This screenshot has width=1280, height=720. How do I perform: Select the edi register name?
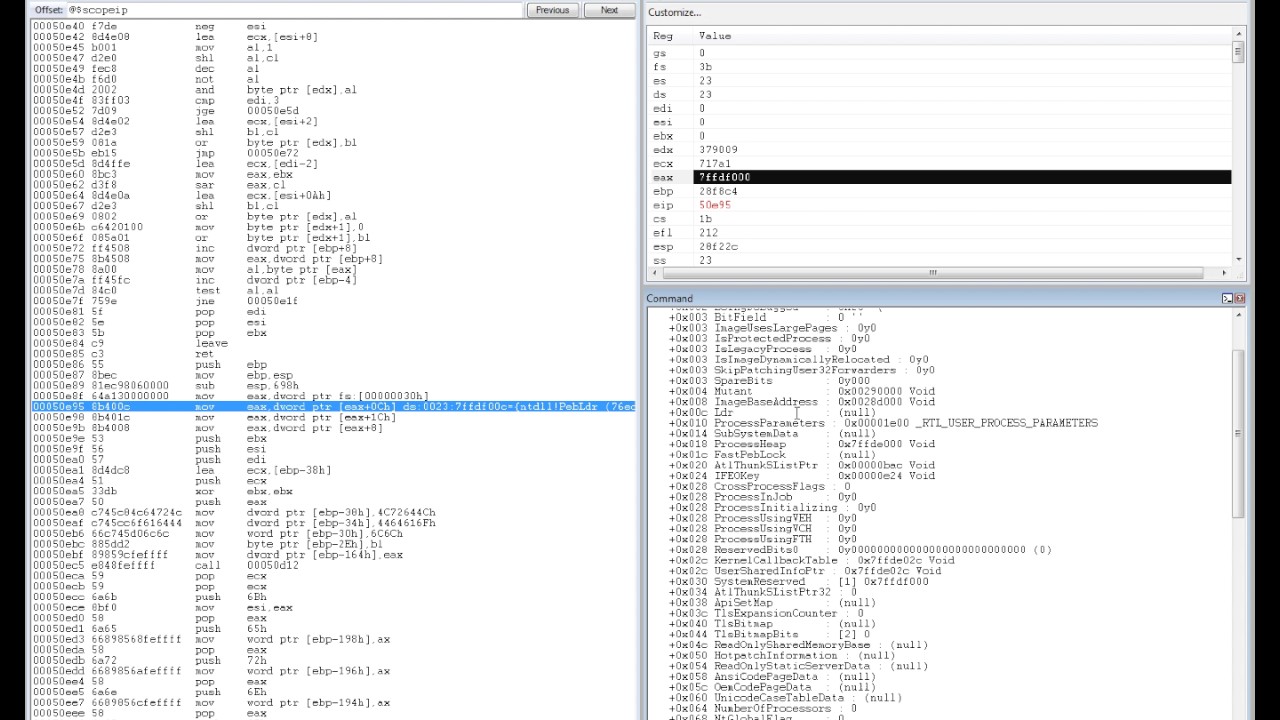click(663, 108)
